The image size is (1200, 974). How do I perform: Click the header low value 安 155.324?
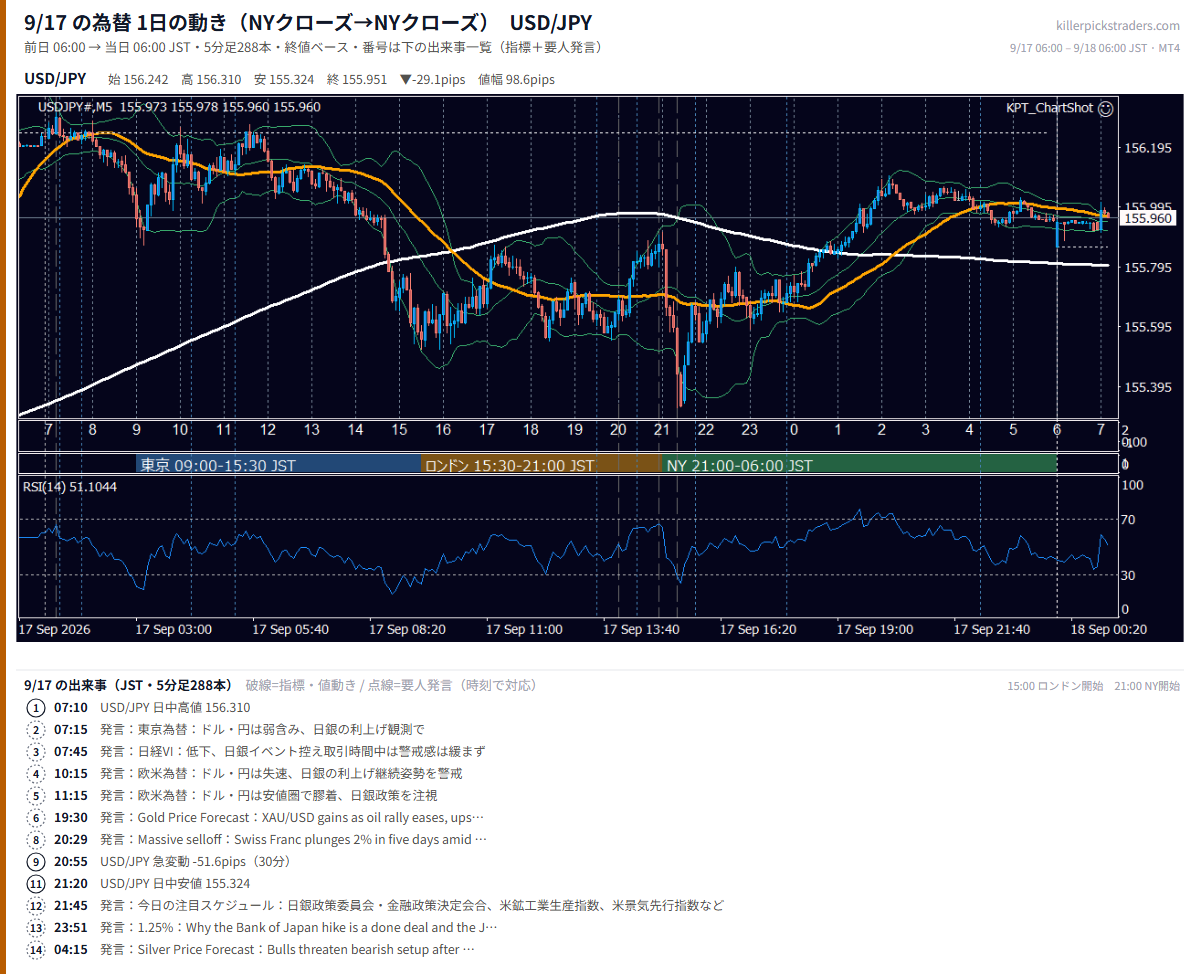click(x=284, y=80)
